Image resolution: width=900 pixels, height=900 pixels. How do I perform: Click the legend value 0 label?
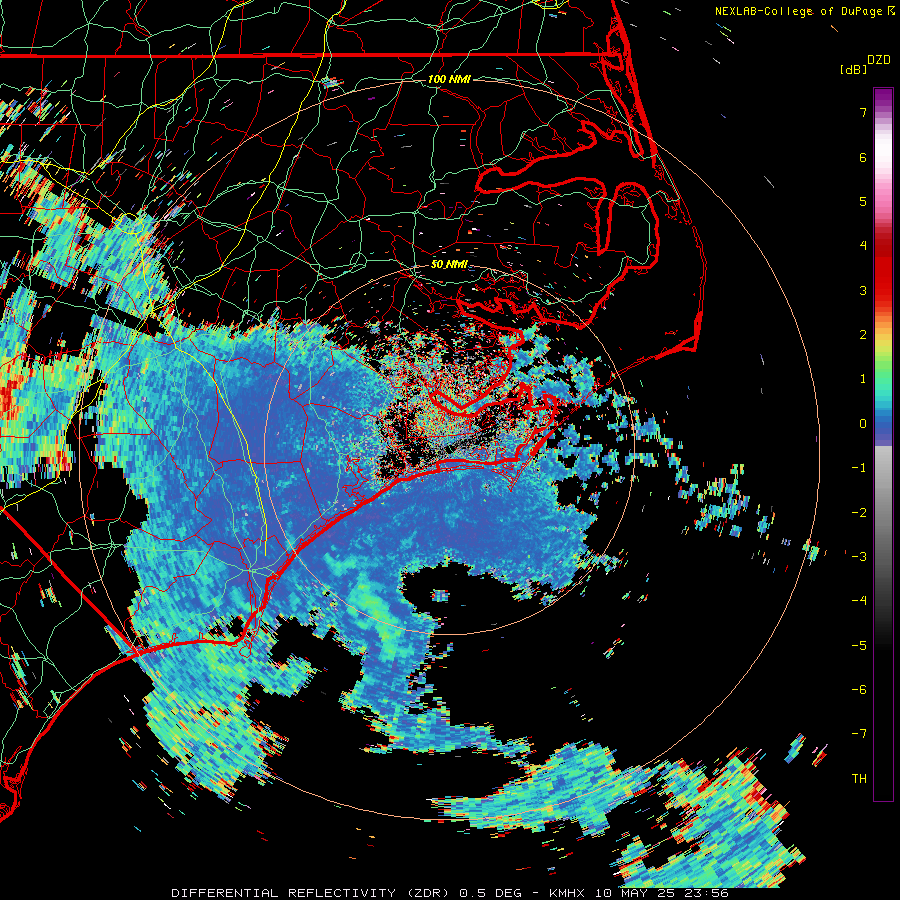click(x=863, y=424)
